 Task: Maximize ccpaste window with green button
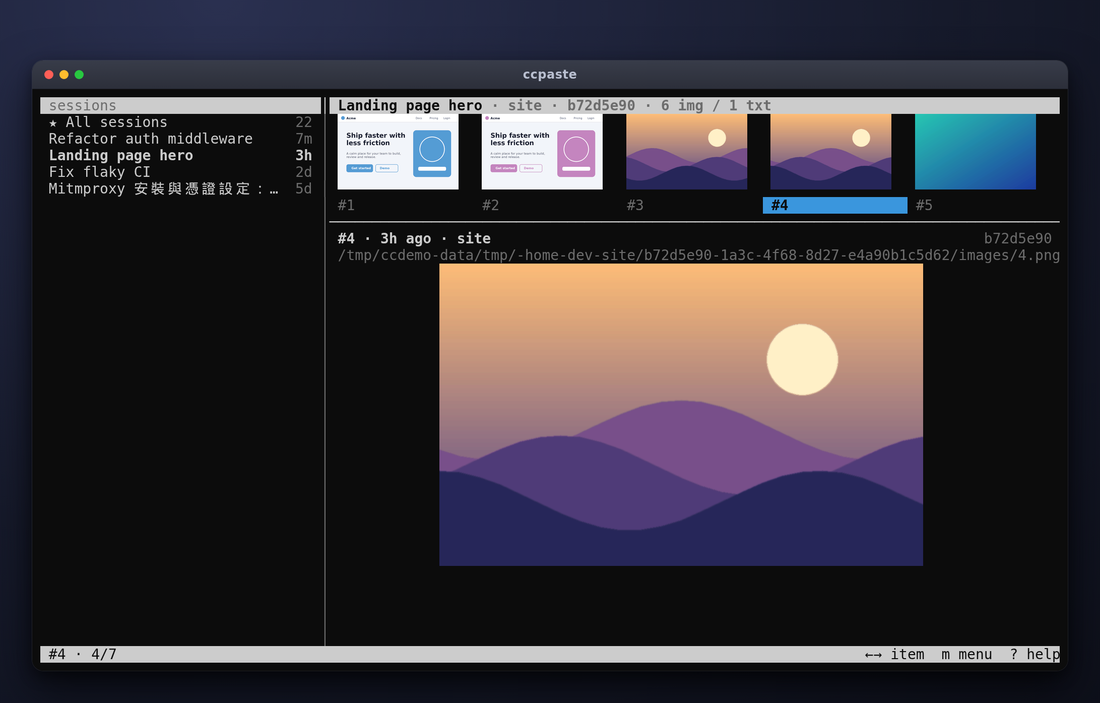pos(79,74)
